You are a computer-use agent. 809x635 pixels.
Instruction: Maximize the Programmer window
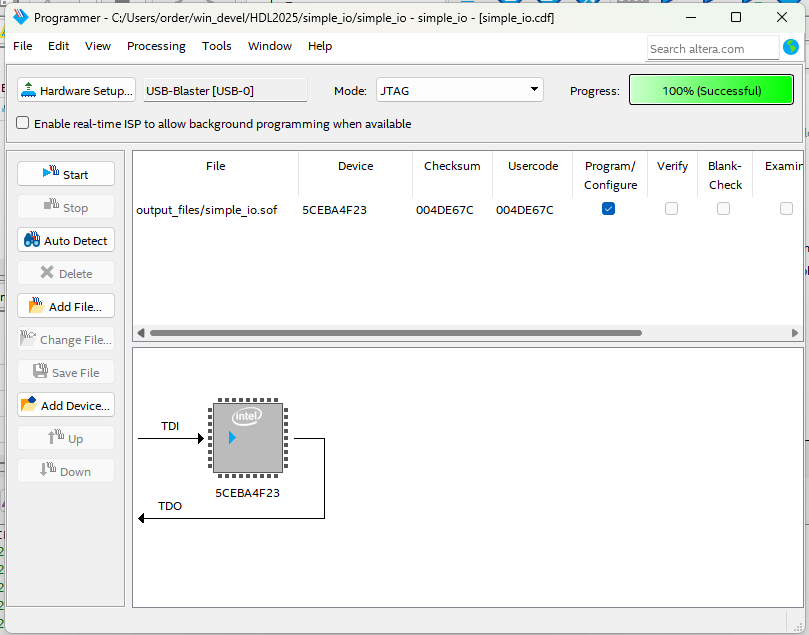coord(736,17)
